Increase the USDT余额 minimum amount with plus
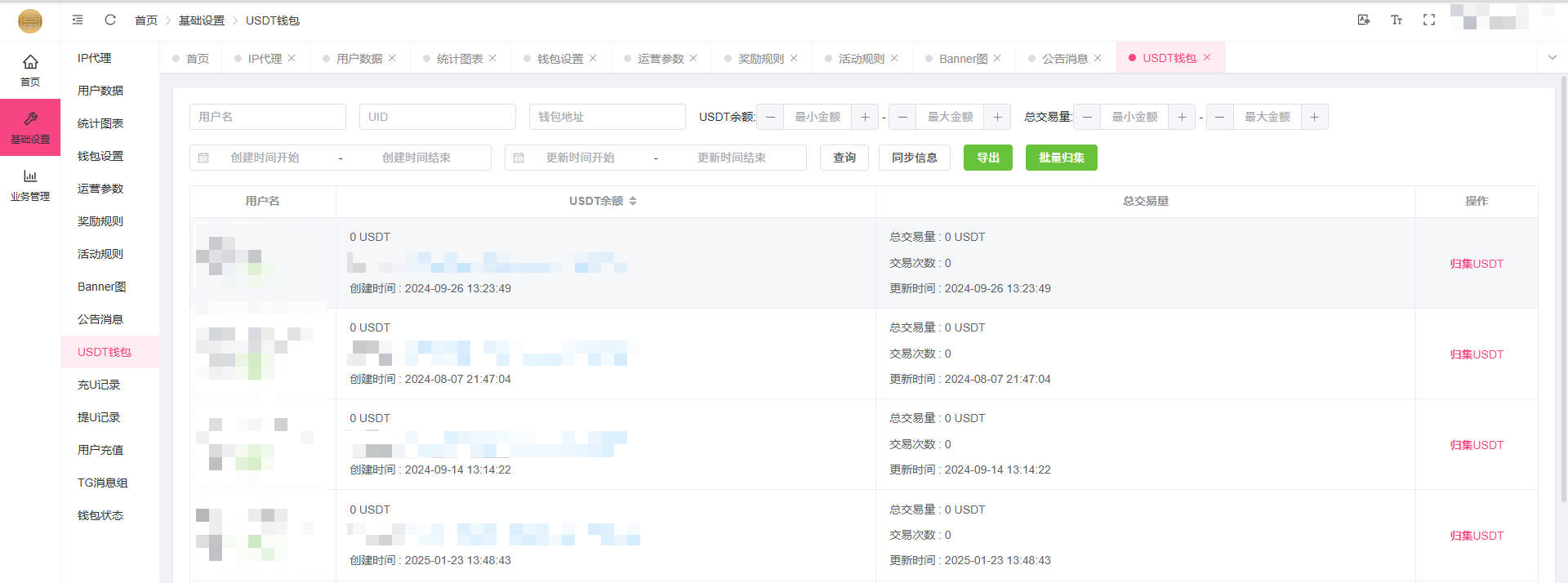Viewport: 1568px width, 583px height. coord(865,117)
